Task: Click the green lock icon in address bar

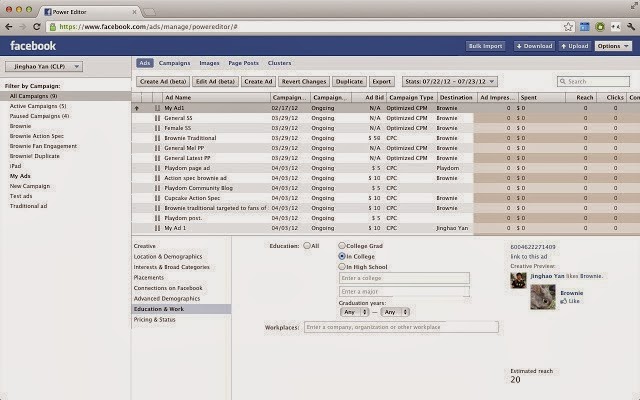Action: click(53, 27)
